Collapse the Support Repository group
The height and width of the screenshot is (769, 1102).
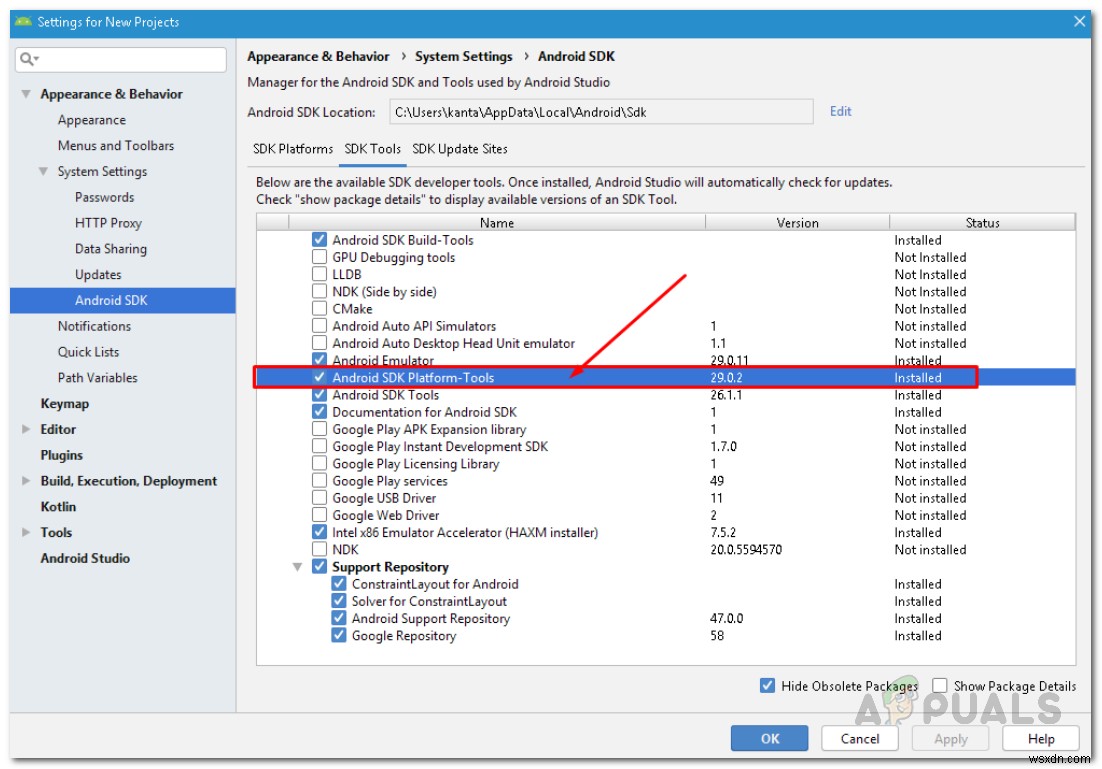pyautogui.click(x=297, y=566)
